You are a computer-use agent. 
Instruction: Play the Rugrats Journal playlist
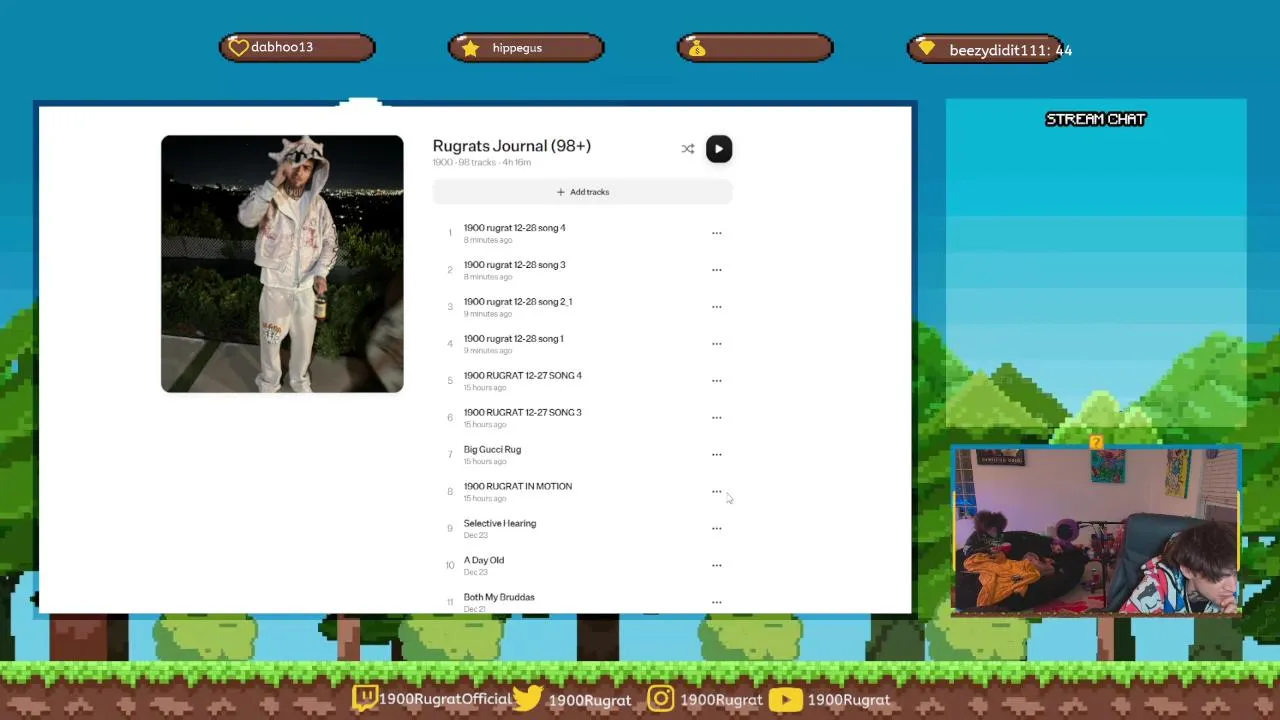718,149
